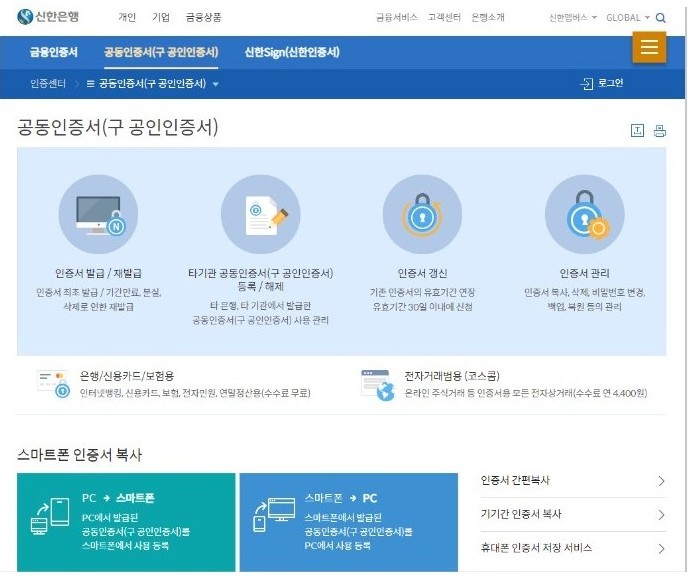Click the 인터넷뱅킹, 신용카드, 보험 description text
The height and width of the screenshot is (577, 688).
coord(195,393)
